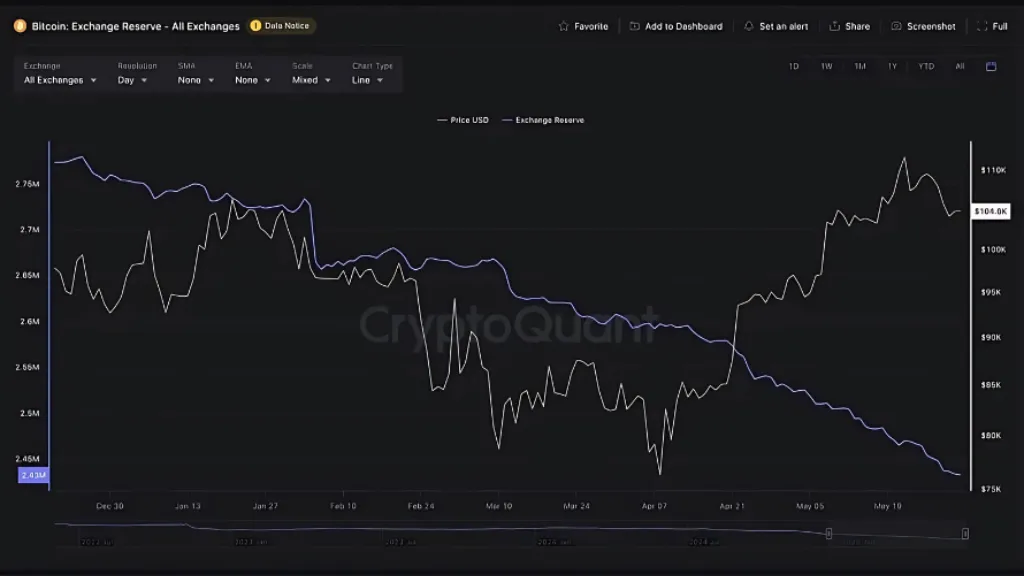The height and width of the screenshot is (576, 1024).
Task: Select the All time range
Action: click(x=959, y=66)
